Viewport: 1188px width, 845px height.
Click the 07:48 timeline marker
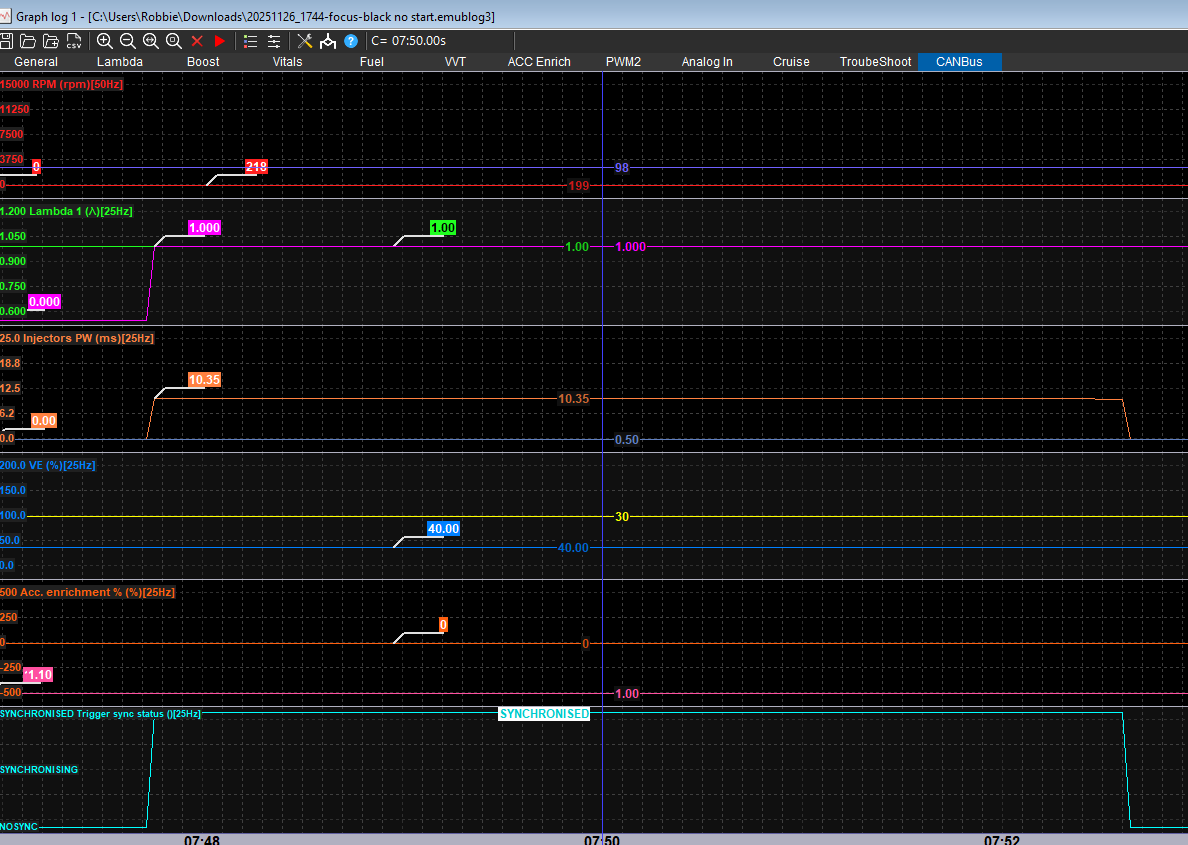pyautogui.click(x=202, y=839)
